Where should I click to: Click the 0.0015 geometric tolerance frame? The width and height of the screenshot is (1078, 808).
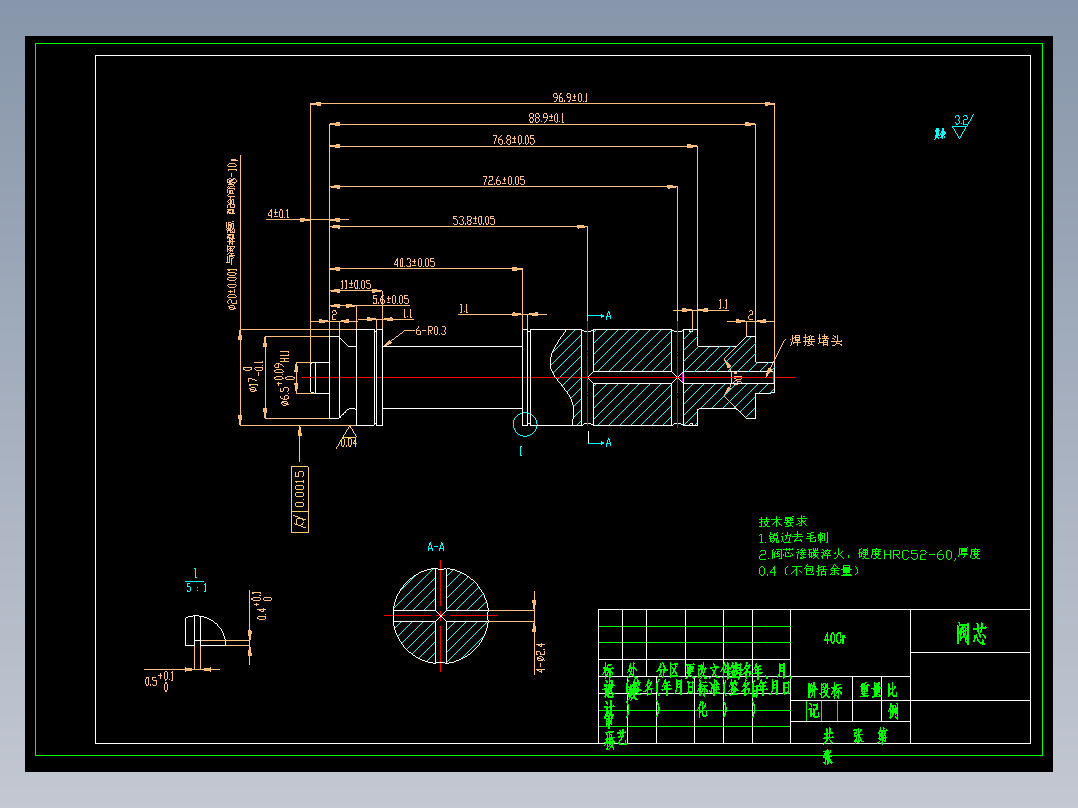coord(300,499)
